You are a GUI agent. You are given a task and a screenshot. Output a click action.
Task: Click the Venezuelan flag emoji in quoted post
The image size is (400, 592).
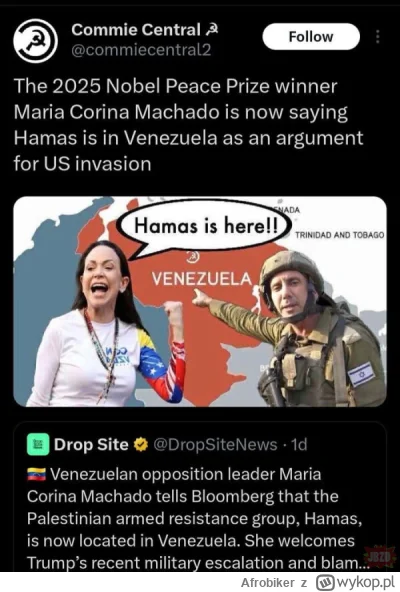pyautogui.click(x=36, y=474)
